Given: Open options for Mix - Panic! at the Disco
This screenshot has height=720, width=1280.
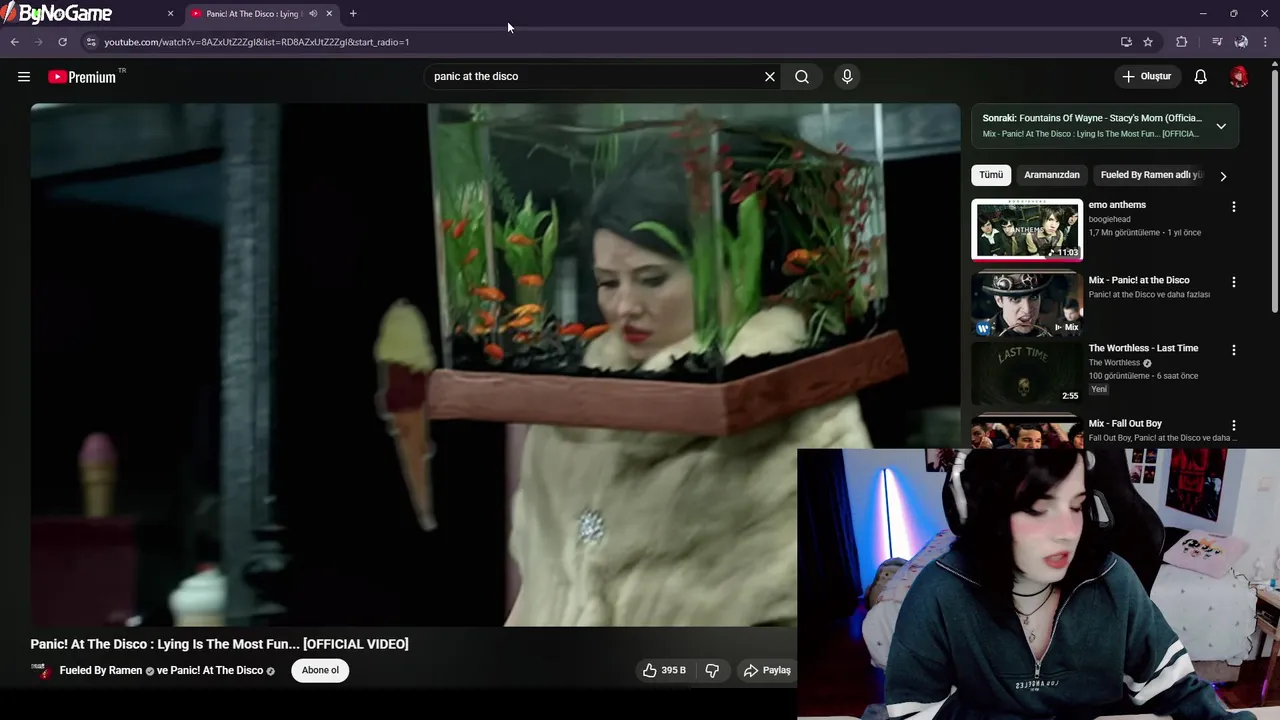Looking at the screenshot, I should (1233, 282).
